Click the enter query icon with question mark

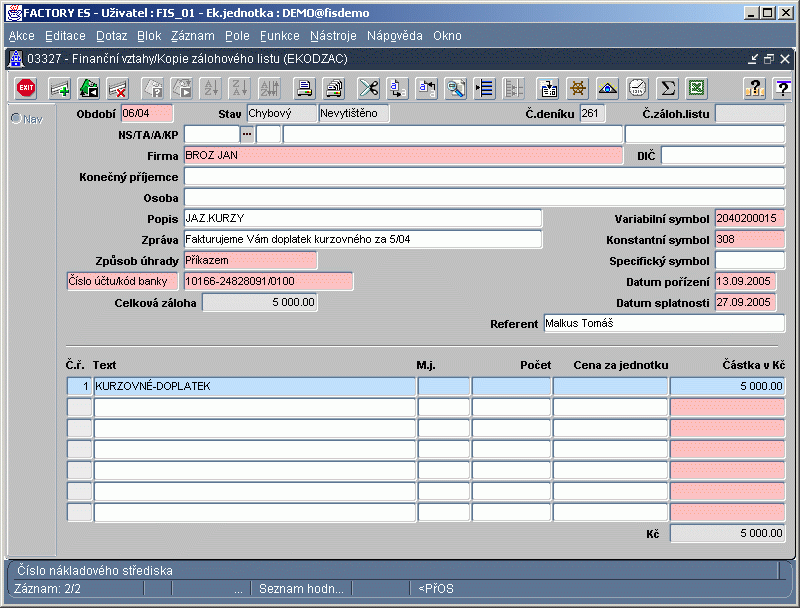(x=152, y=88)
